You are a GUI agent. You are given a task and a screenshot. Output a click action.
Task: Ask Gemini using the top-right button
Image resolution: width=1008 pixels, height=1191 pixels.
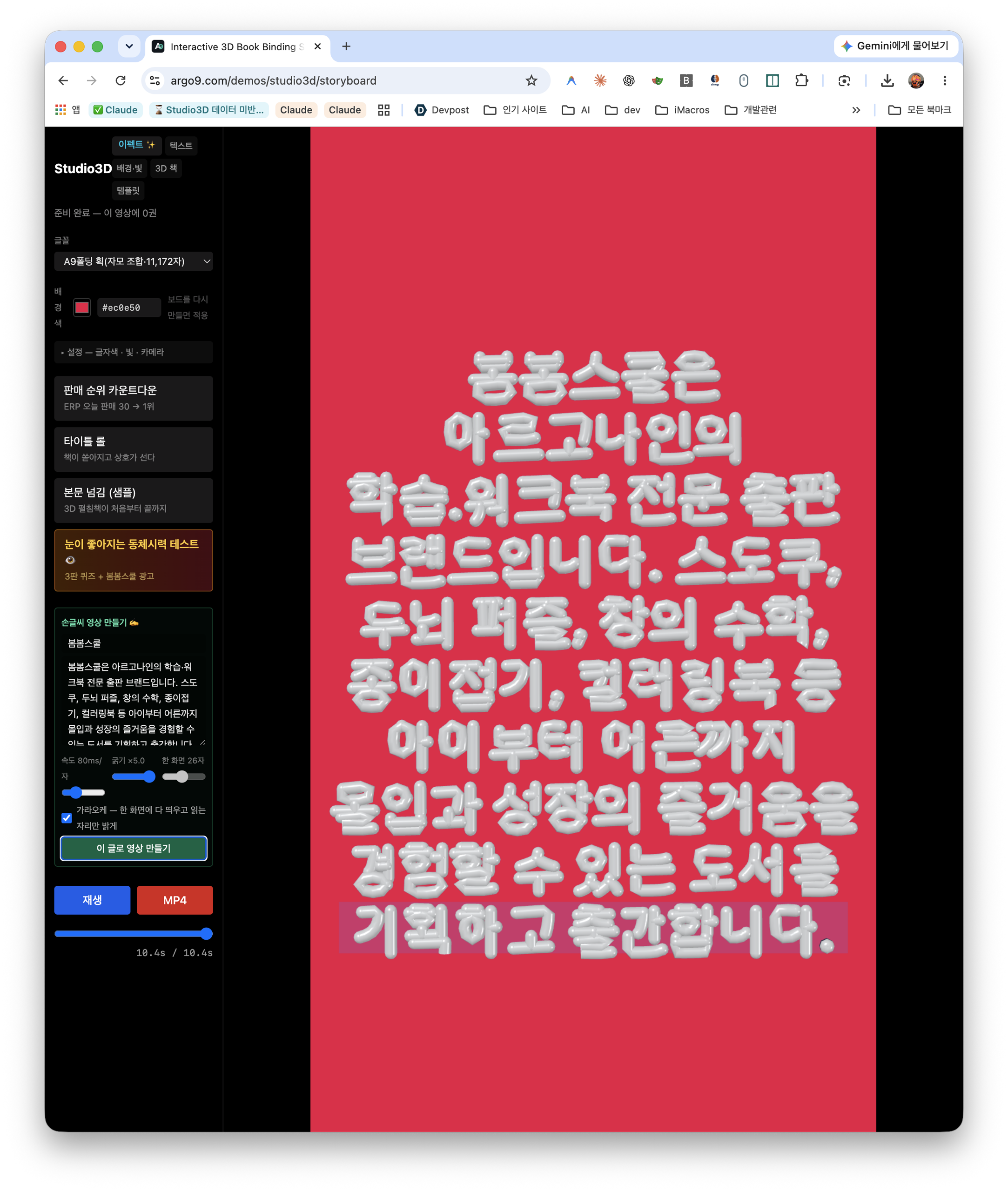[x=895, y=46]
